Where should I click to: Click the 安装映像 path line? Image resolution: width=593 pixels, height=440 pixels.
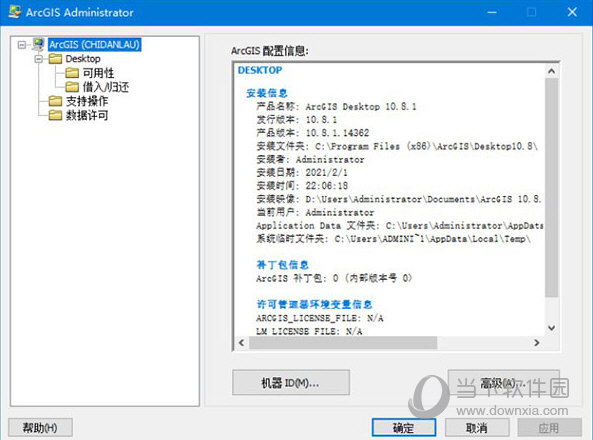pyautogui.click(x=399, y=199)
